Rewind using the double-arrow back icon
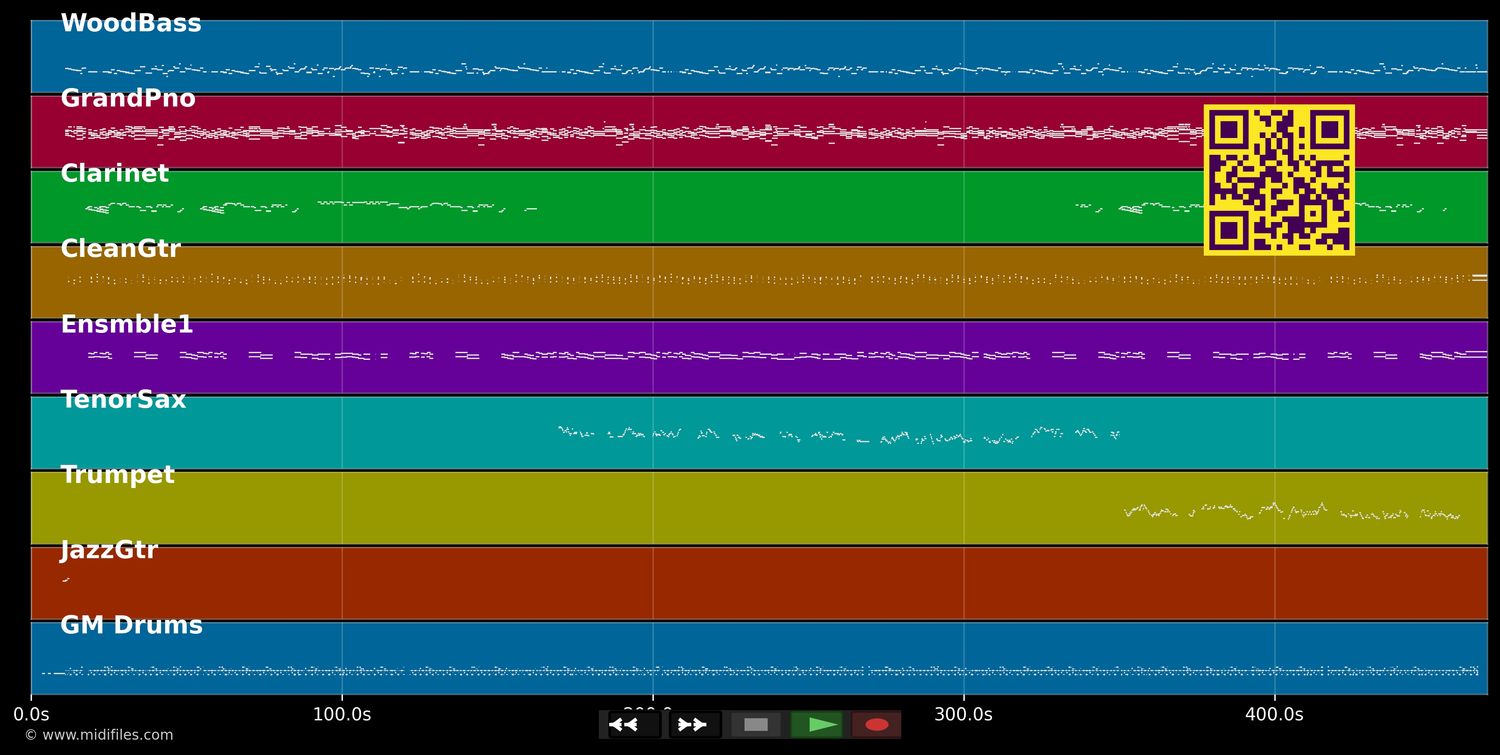 pyautogui.click(x=625, y=724)
